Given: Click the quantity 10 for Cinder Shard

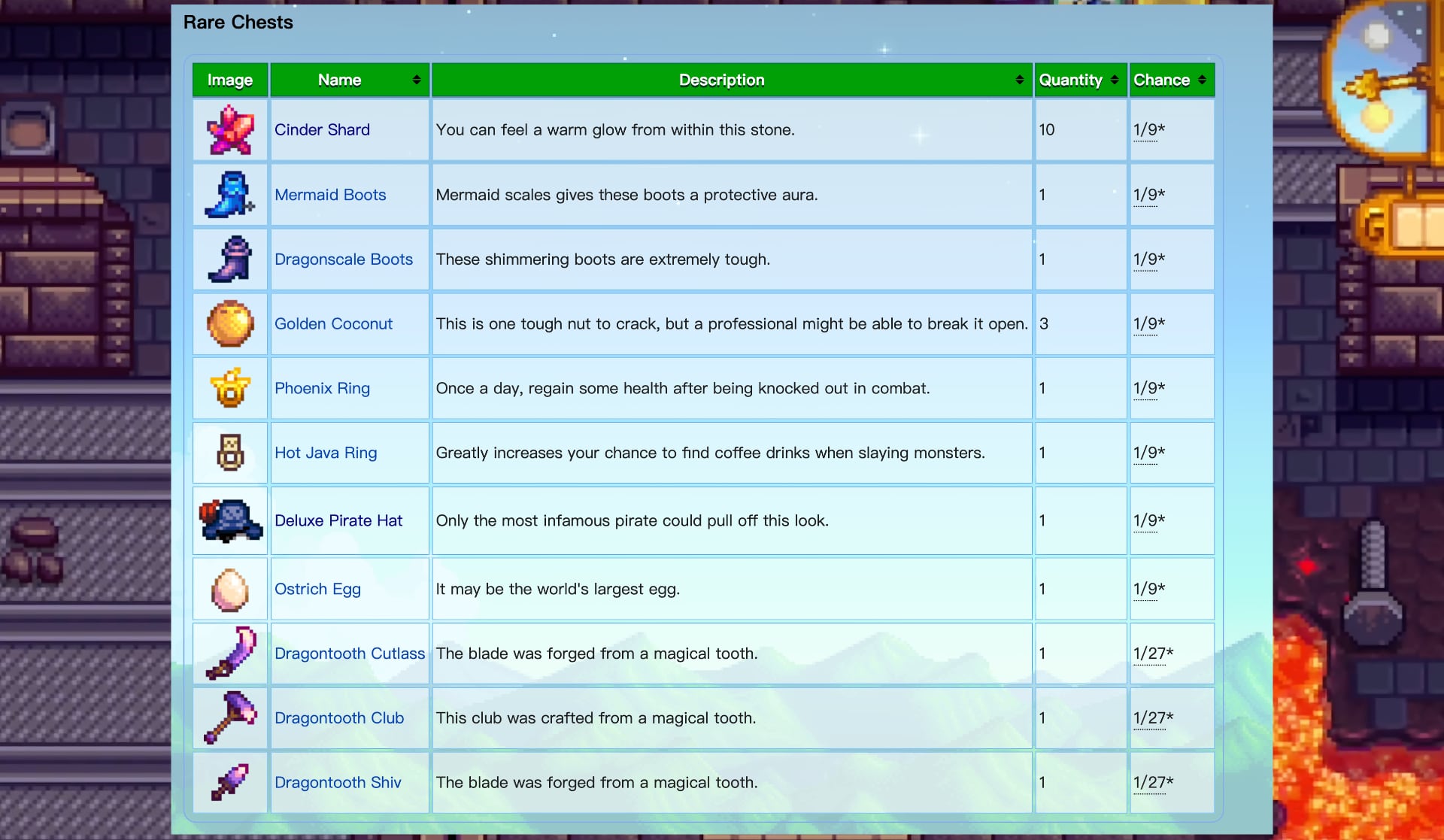Looking at the screenshot, I should point(1047,130).
